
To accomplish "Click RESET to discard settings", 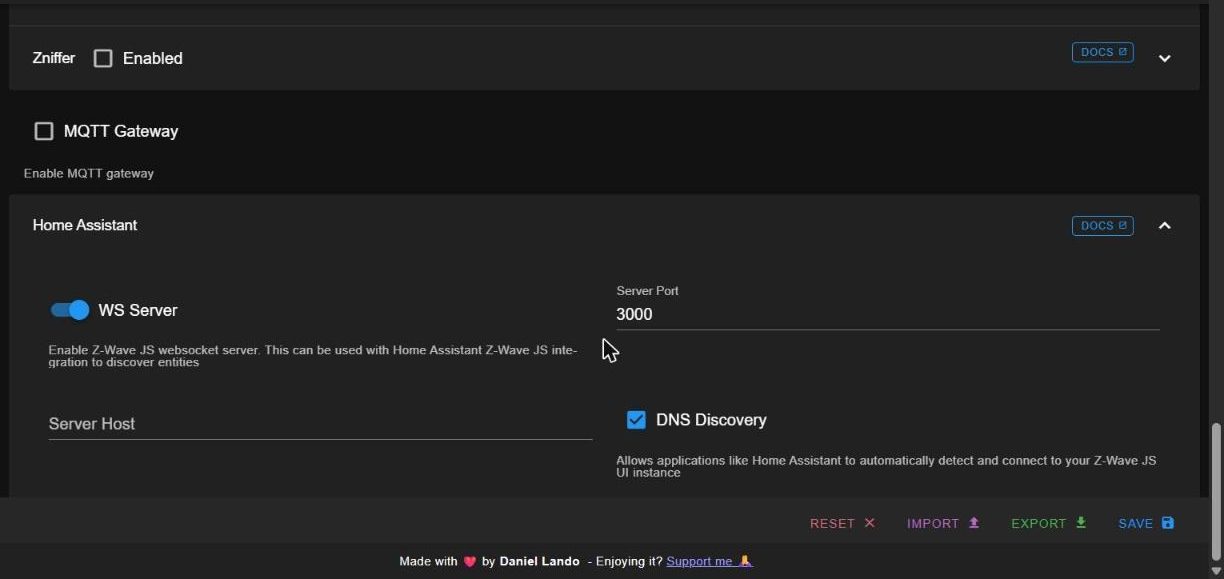I will (842, 523).
